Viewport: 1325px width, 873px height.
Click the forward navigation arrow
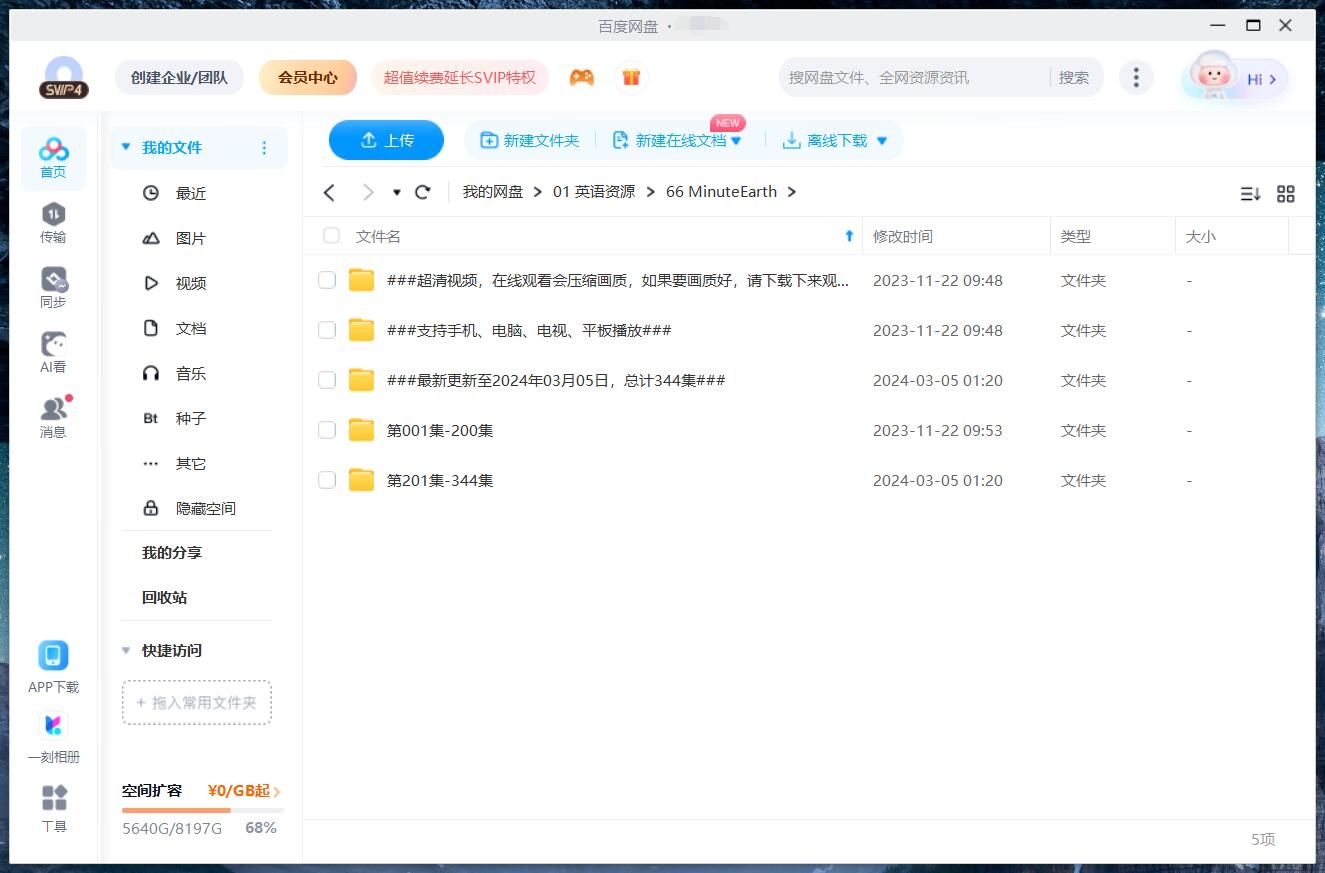pos(368,192)
